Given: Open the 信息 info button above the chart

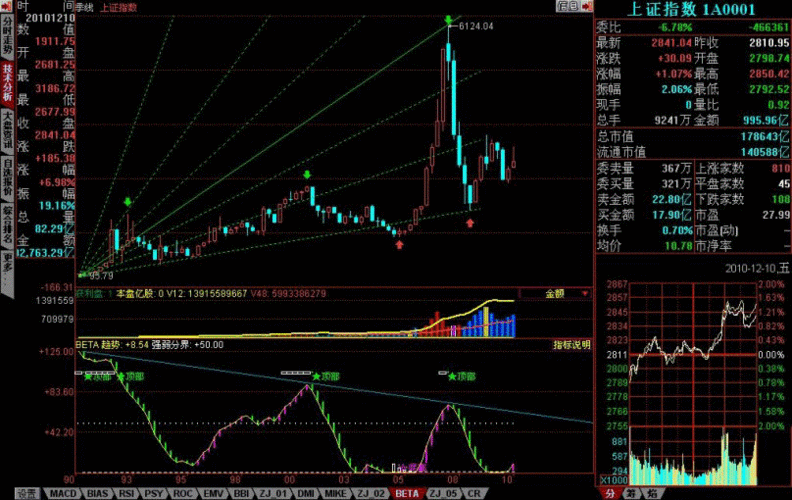Looking at the screenshot, I should click(568, 6).
